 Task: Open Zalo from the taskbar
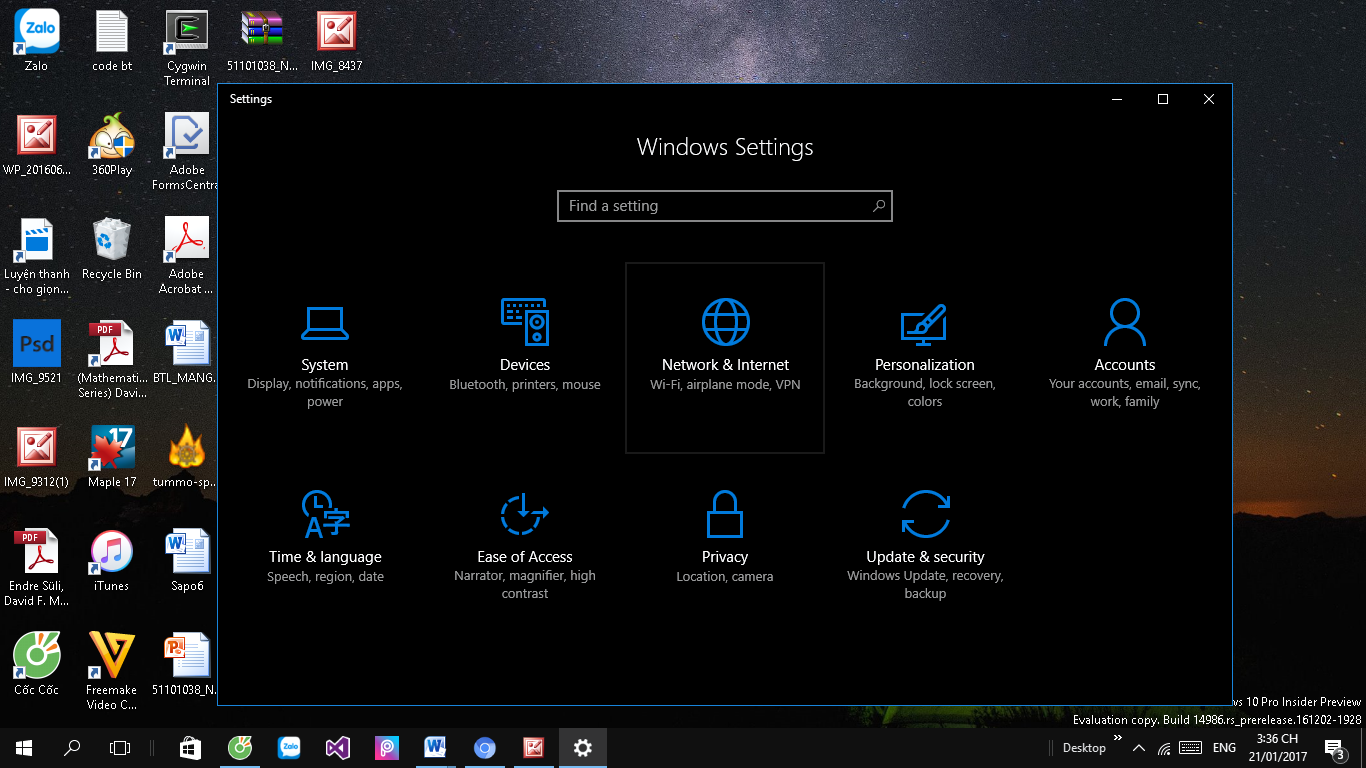pos(289,747)
